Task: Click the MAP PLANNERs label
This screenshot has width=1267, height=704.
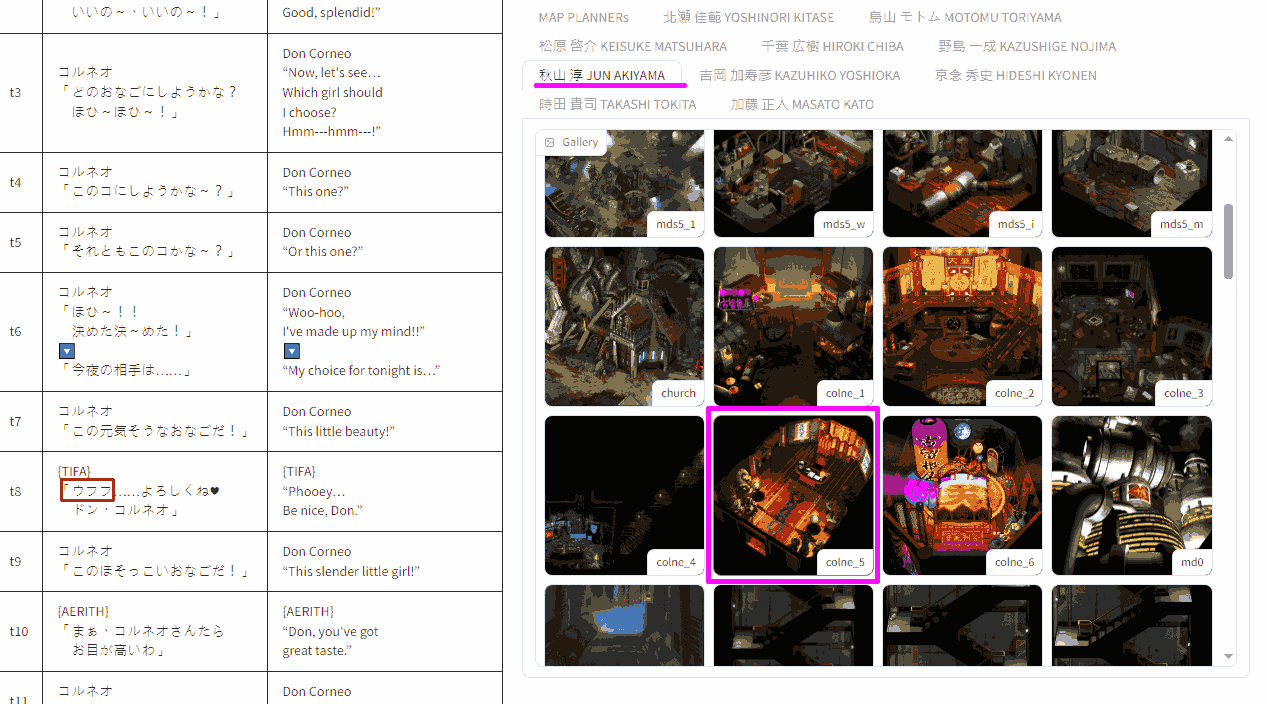Action: pos(583,17)
